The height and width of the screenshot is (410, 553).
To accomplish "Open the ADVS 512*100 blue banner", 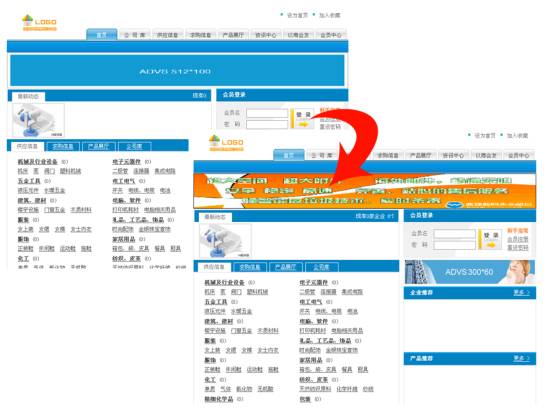I will (x=177, y=71).
